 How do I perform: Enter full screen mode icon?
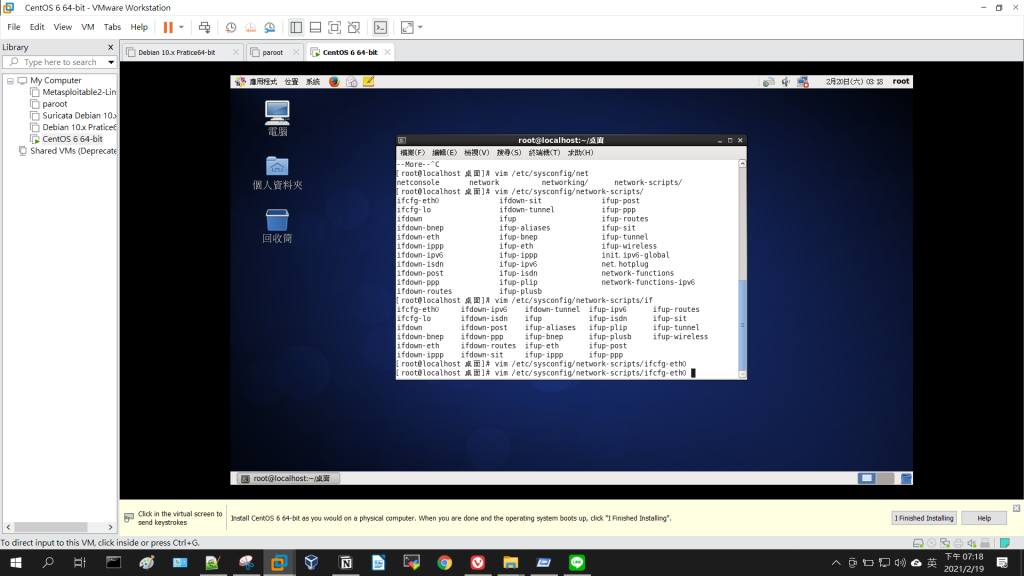334,27
